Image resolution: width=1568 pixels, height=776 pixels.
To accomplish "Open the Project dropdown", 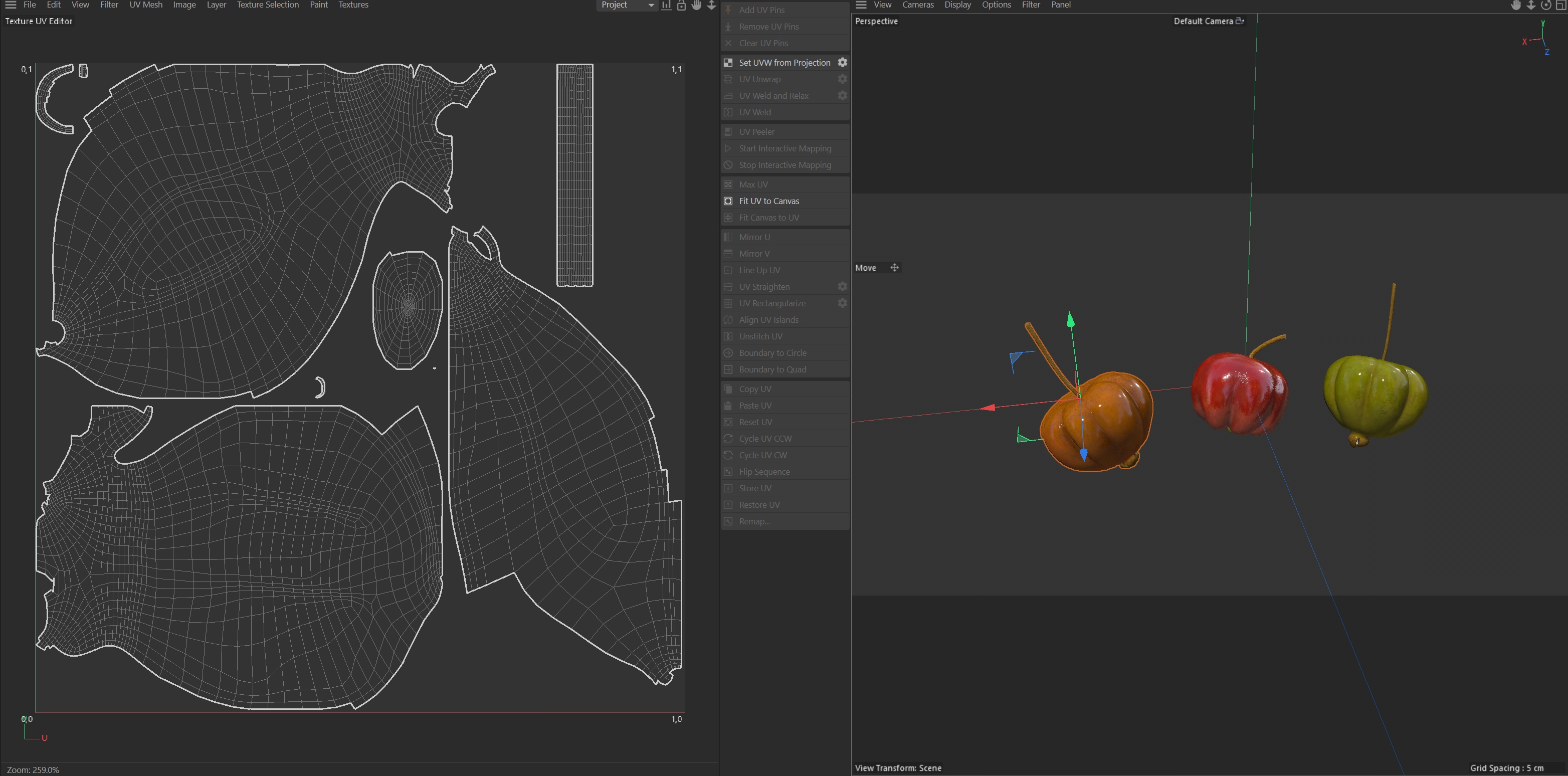I will (x=627, y=5).
